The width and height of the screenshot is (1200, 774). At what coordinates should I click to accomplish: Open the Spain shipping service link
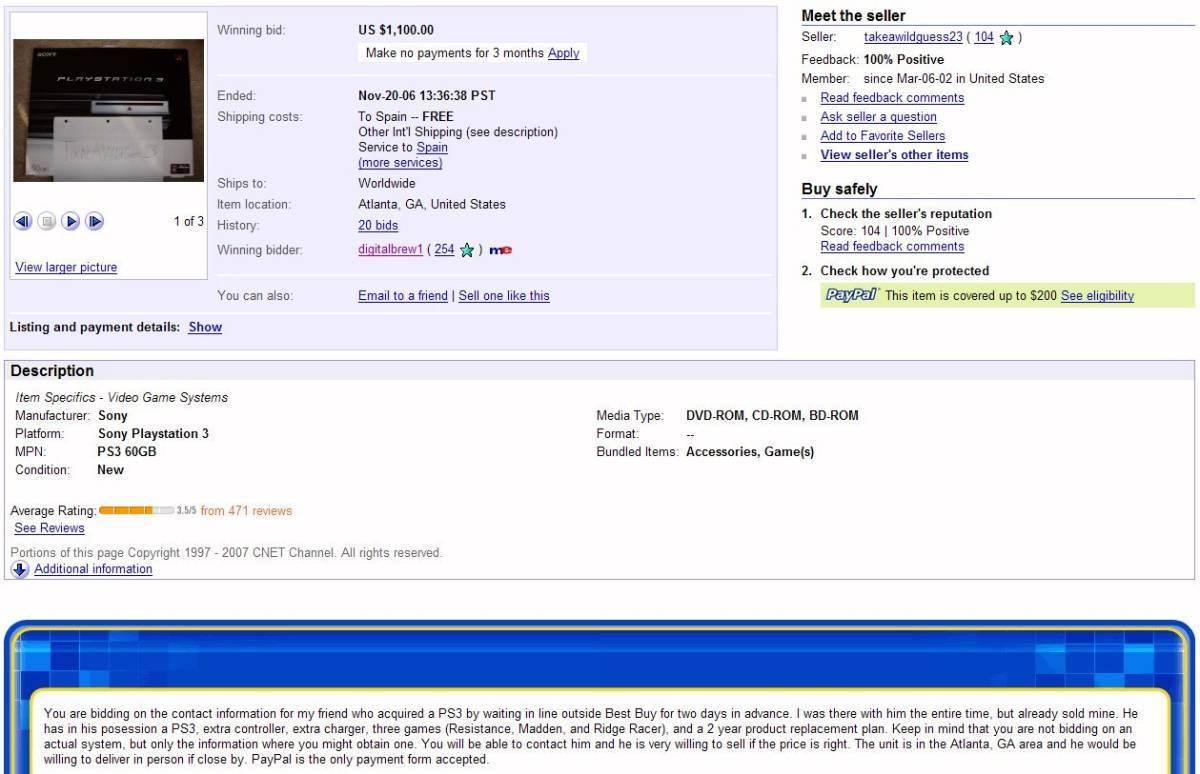(432, 147)
